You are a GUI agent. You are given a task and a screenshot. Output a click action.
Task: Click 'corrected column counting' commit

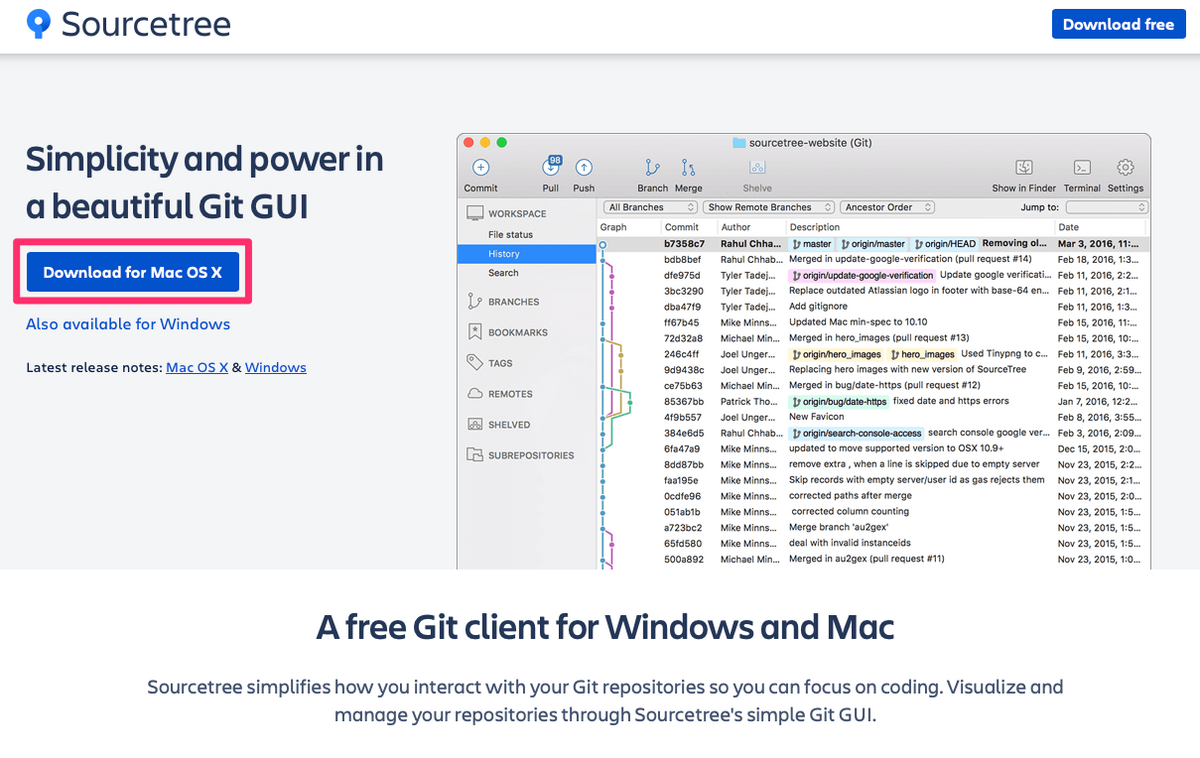pyautogui.click(x=850, y=511)
